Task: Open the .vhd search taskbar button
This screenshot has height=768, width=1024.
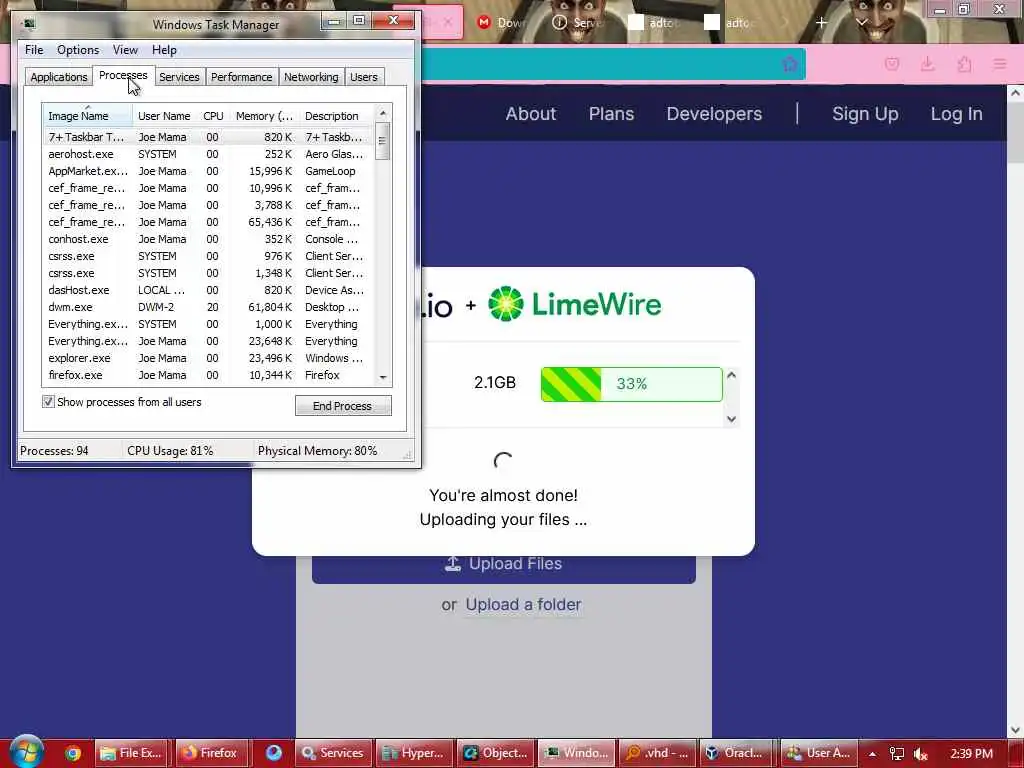Action: 657,753
